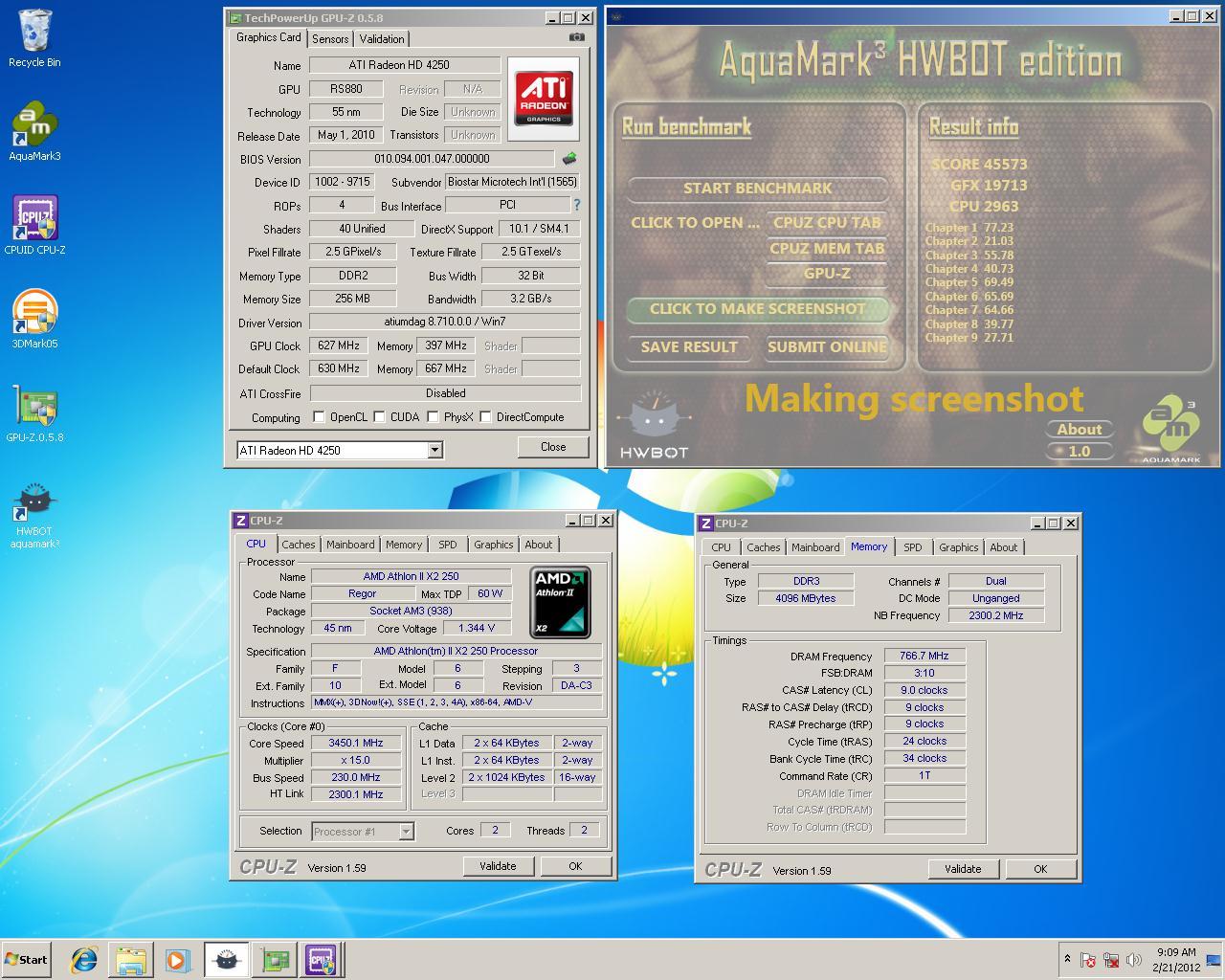Click the BIOS save chip icon in GPU-Z

click(x=569, y=159)
